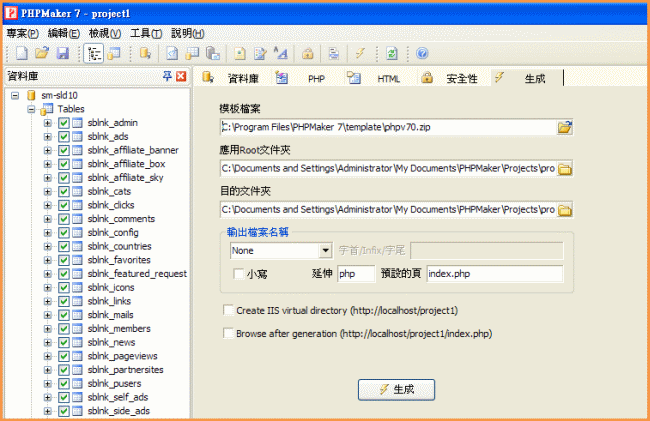Click the code page icon in the toolbar
The width and height of the screenshot is (650, 421).
(x=172, y=53)
